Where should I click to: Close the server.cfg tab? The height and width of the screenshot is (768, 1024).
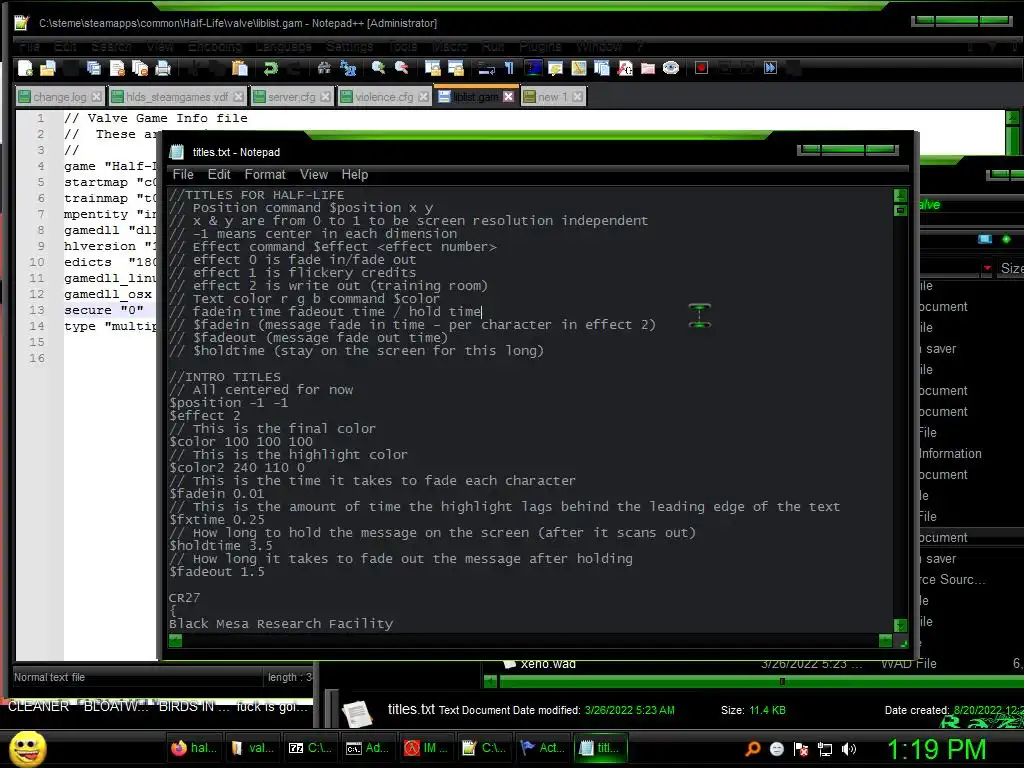coord(325,97)
